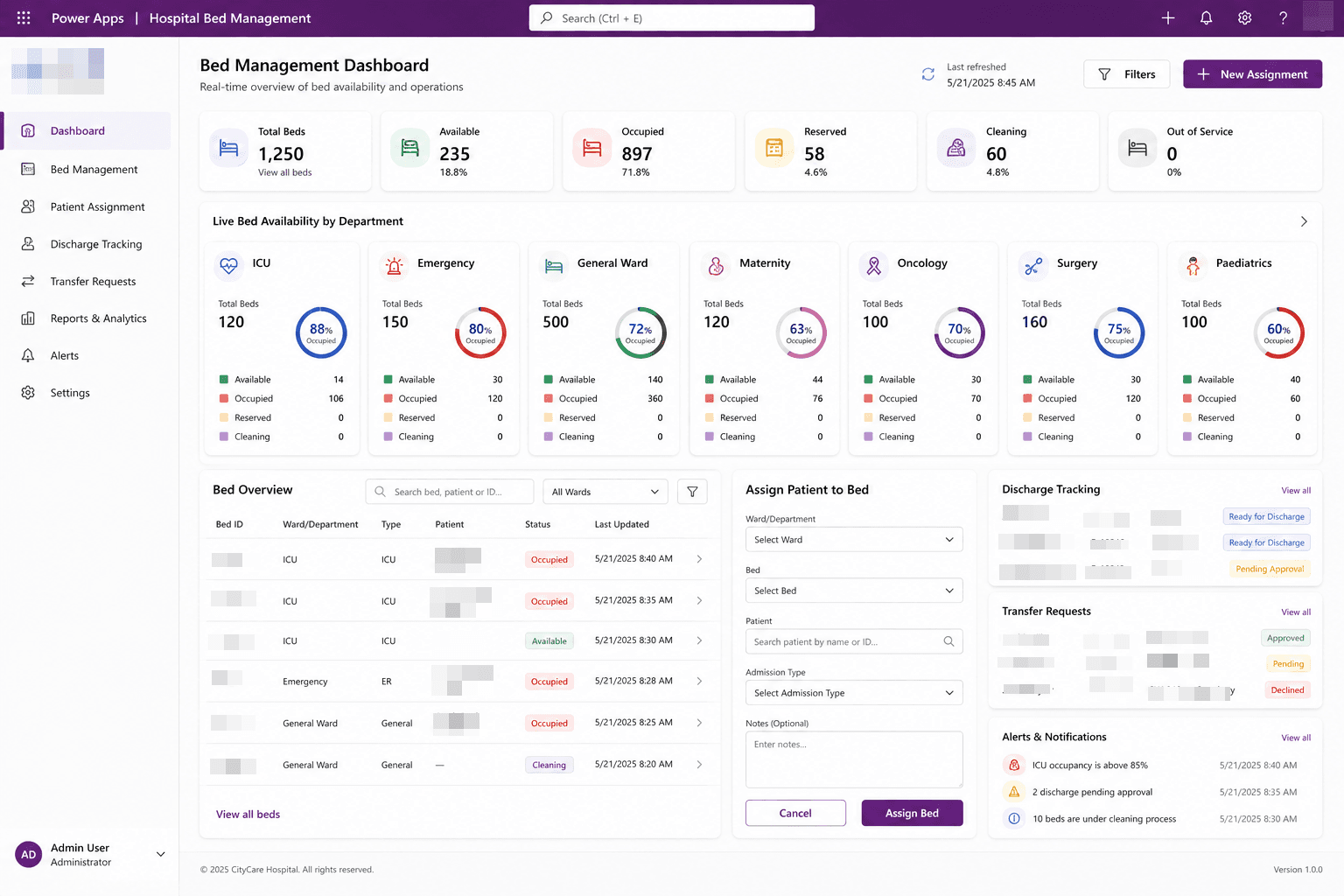Click search magnifier in Patient field
Screen dimensions: 1344x896
(948, 641)
